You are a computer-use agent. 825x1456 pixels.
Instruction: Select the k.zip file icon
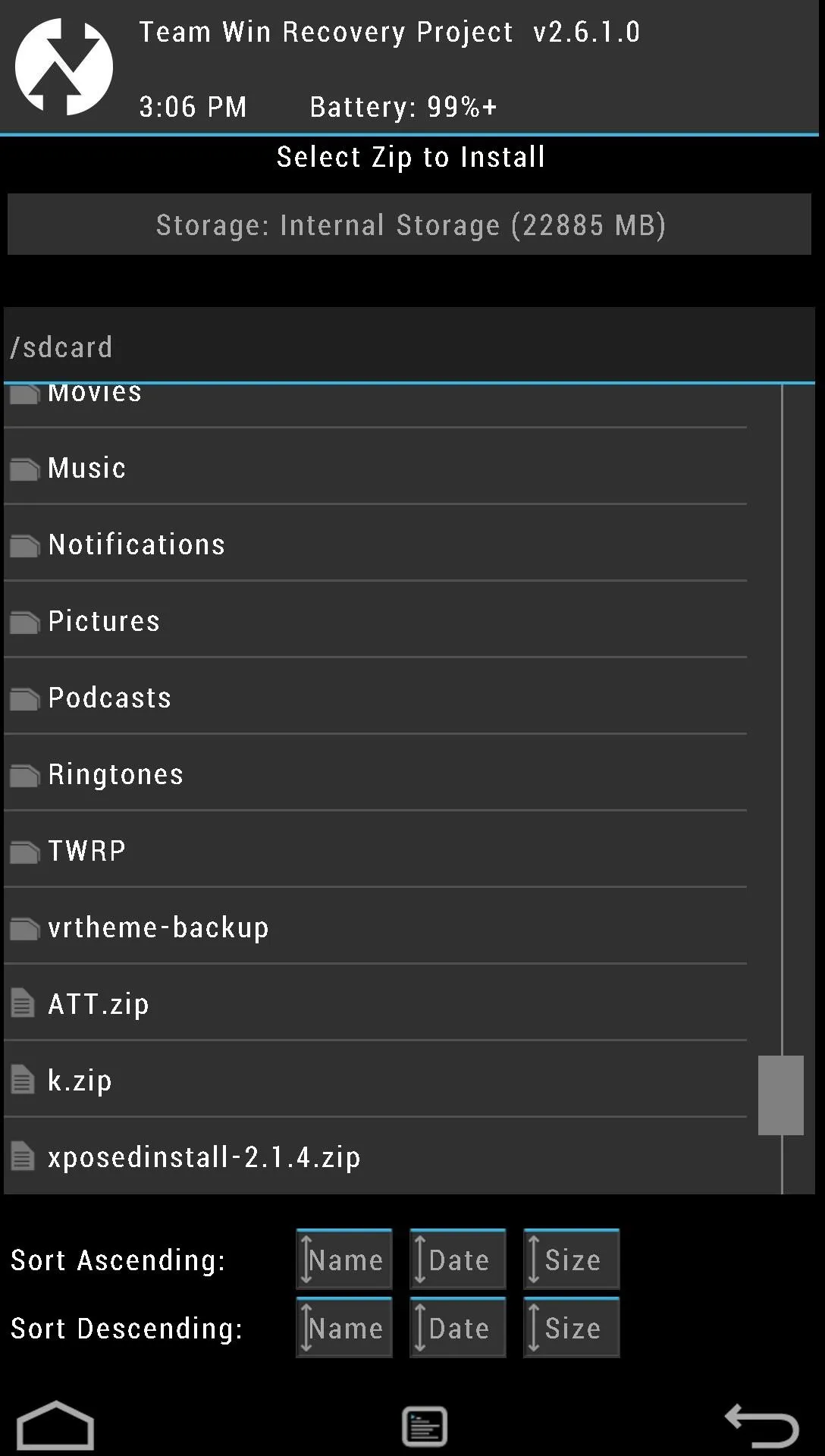23,1080
